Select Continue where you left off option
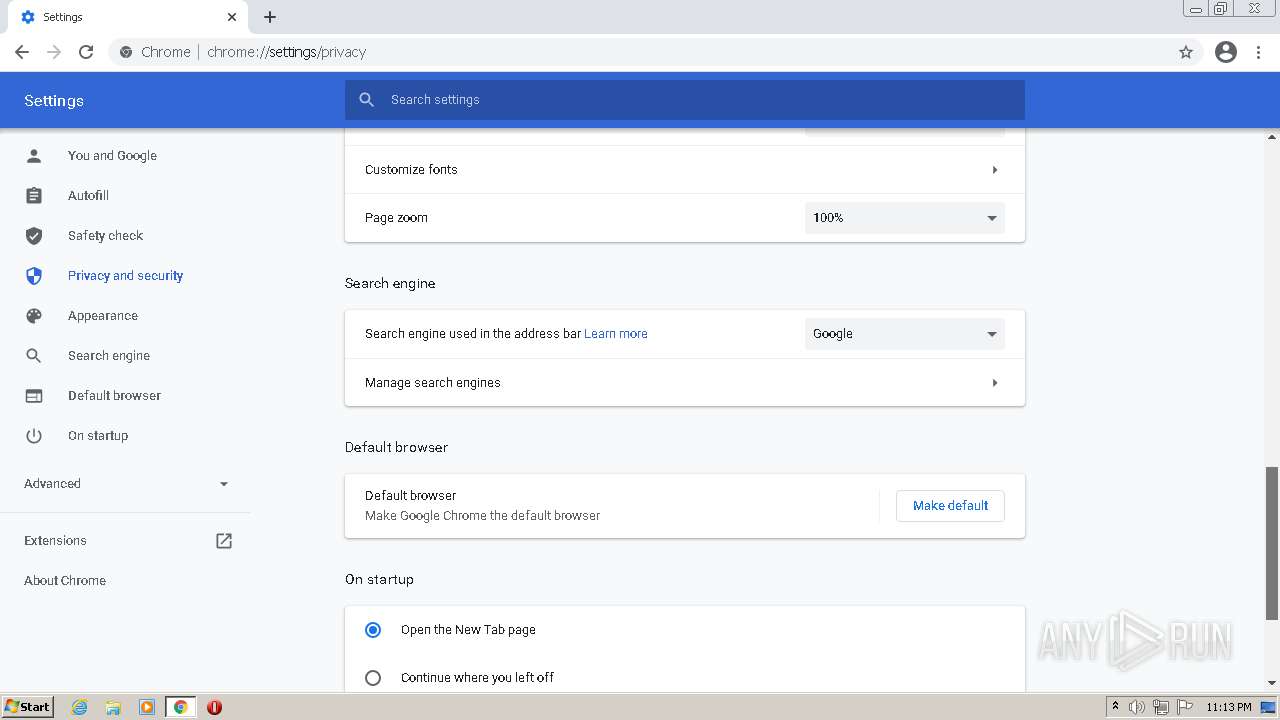 pyautogui.click(x=373, y=678)
